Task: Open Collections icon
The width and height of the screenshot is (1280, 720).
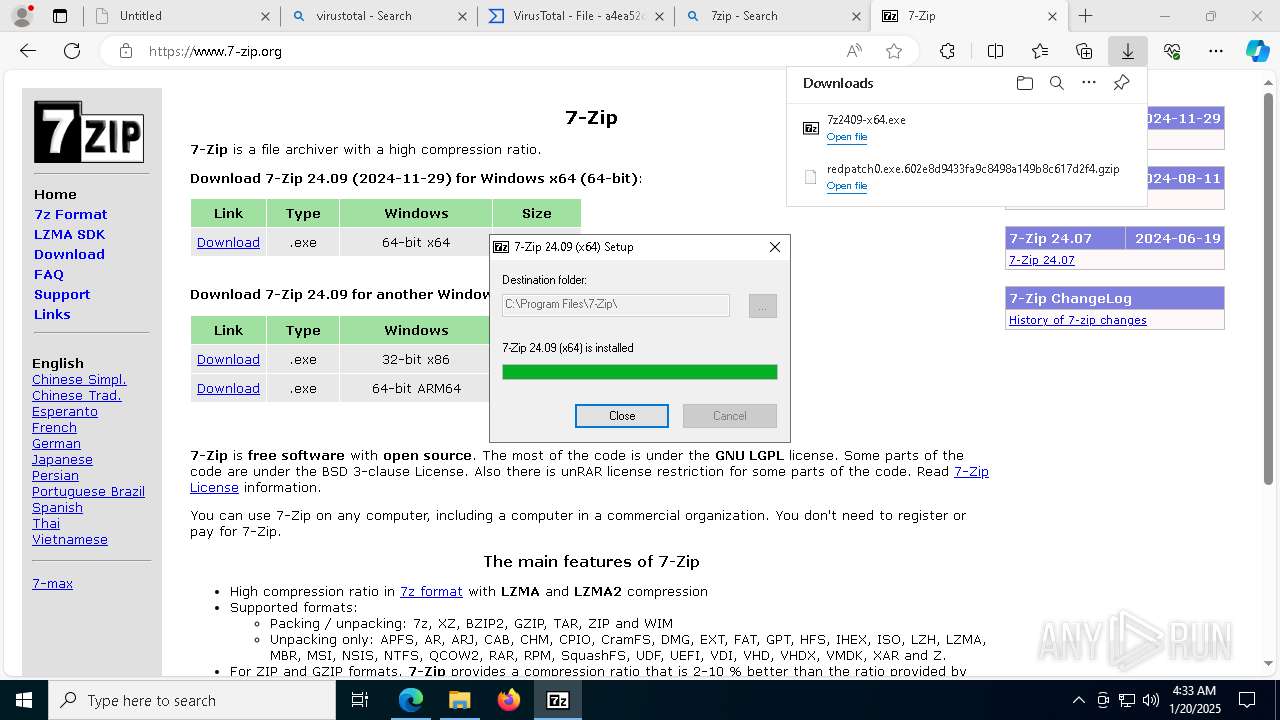Action: 1084,51
